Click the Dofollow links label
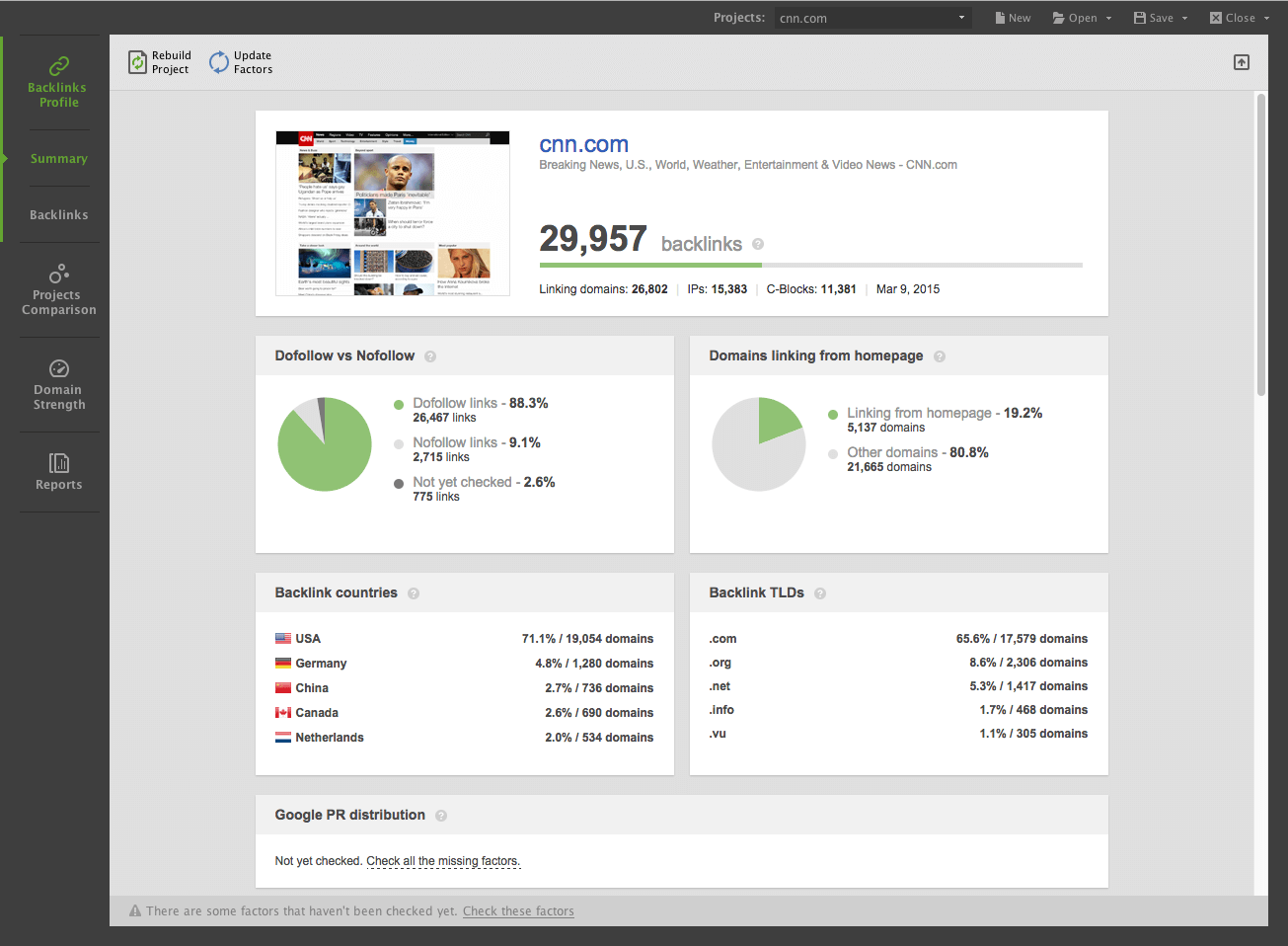Screen dimensions: 1288x946 (x=455, y=403)
